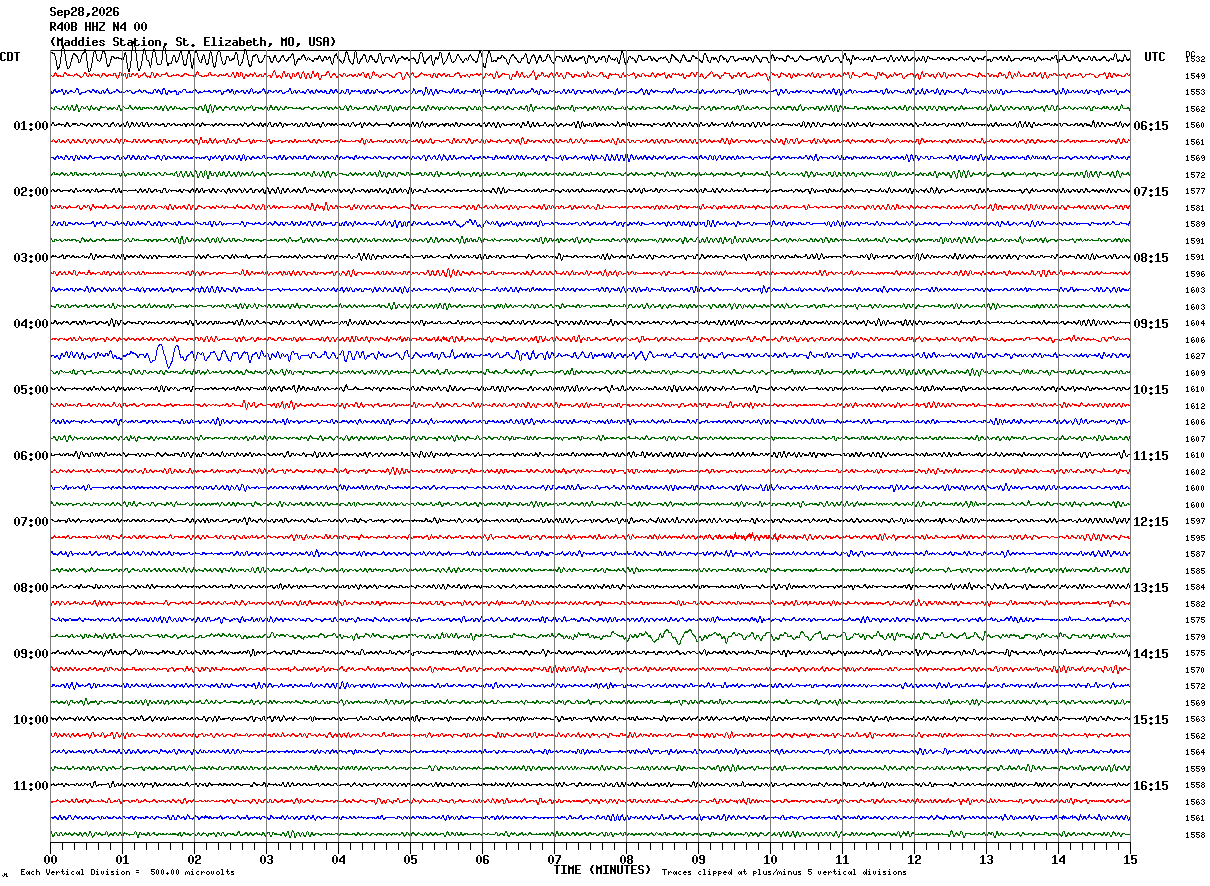Click the green wave burst after 08:00
This screenshot has width=1210, height=886.
672,635
